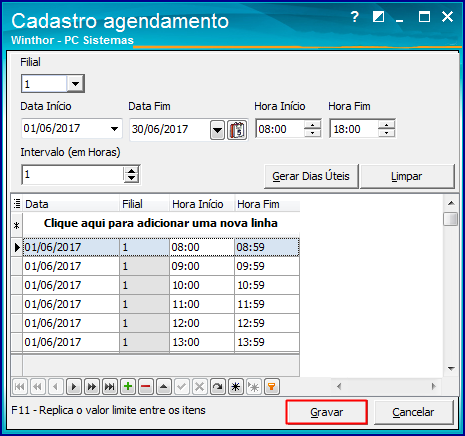Click the horizontal scroll right arrow
Viewport: 465px width, 436px height.
pyautogui.click(x=433, y=386)
